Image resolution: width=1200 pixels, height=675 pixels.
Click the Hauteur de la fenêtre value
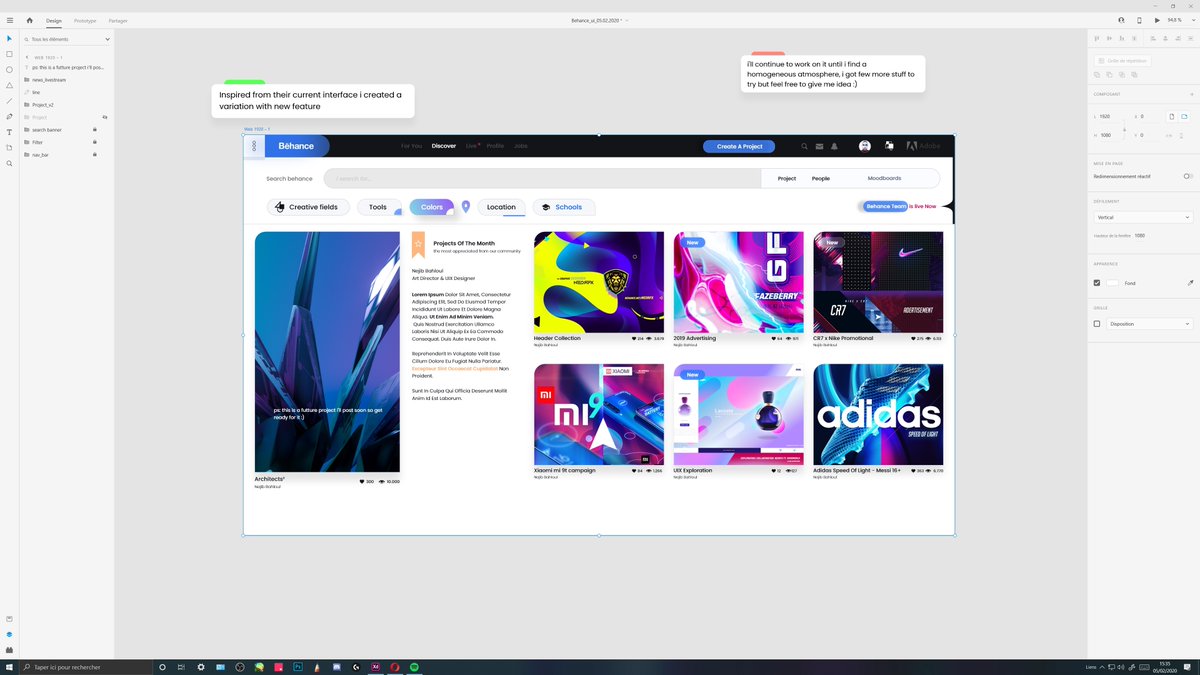click(x=1140, y=235)
